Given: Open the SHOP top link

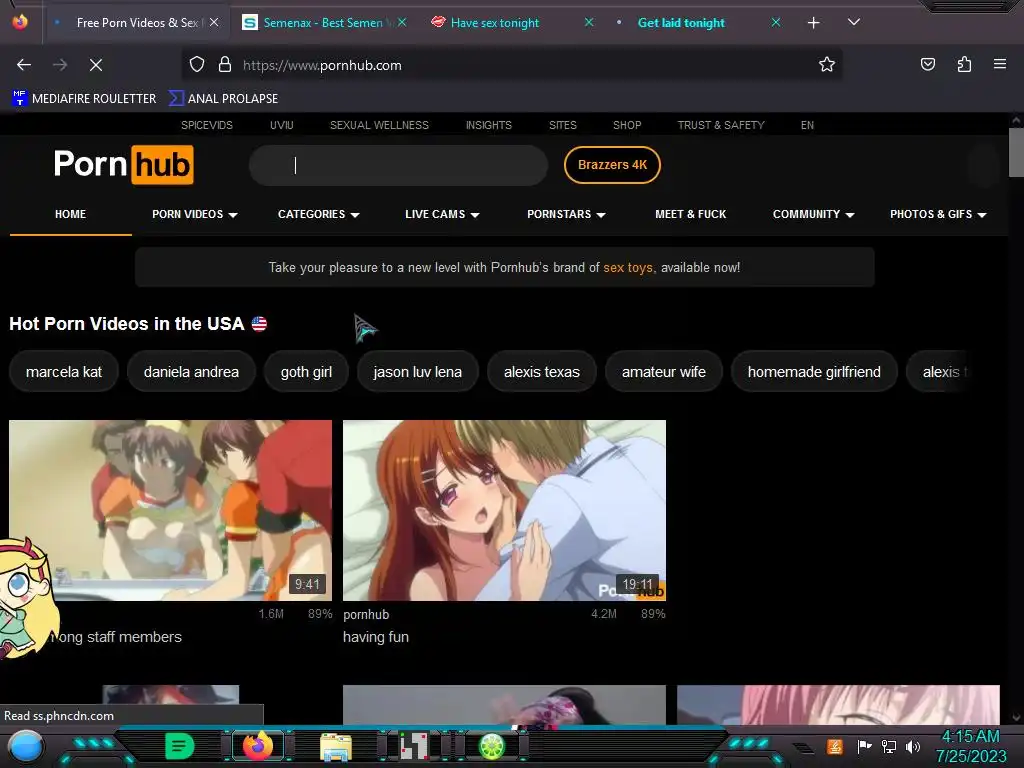Looking at the screenshot, I should coord(627,125).
